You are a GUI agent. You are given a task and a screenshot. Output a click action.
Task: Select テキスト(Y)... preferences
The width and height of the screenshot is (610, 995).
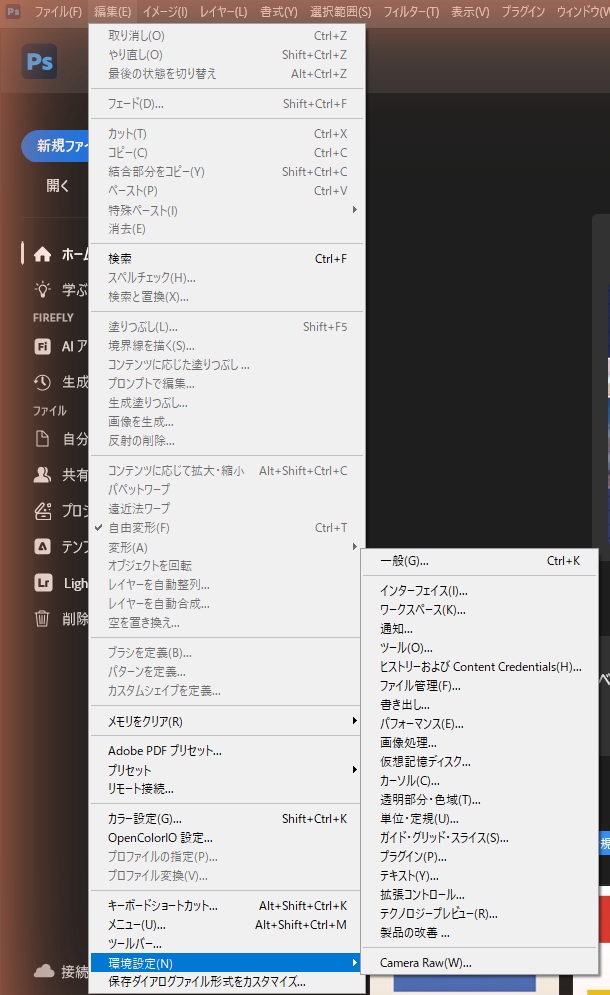point(479,876)
